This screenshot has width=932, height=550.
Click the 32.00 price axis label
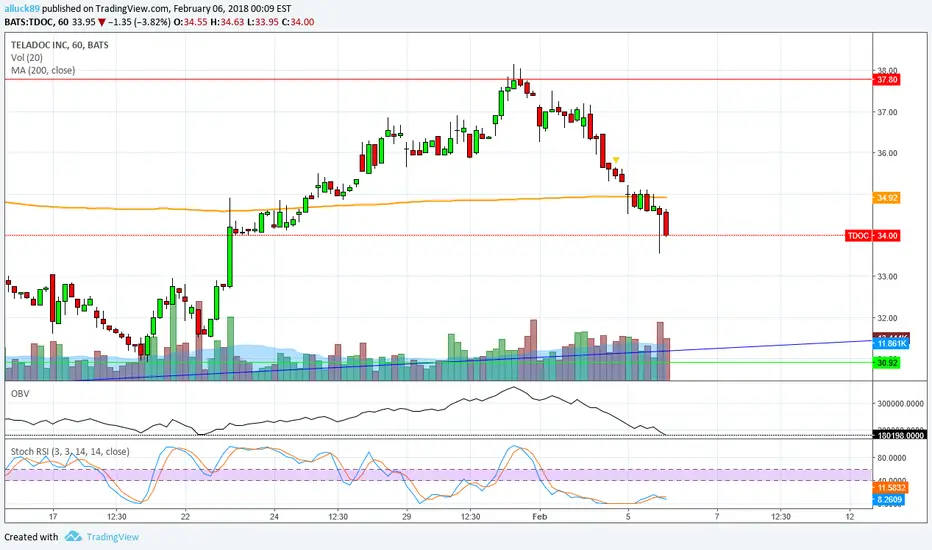(887, 318)
